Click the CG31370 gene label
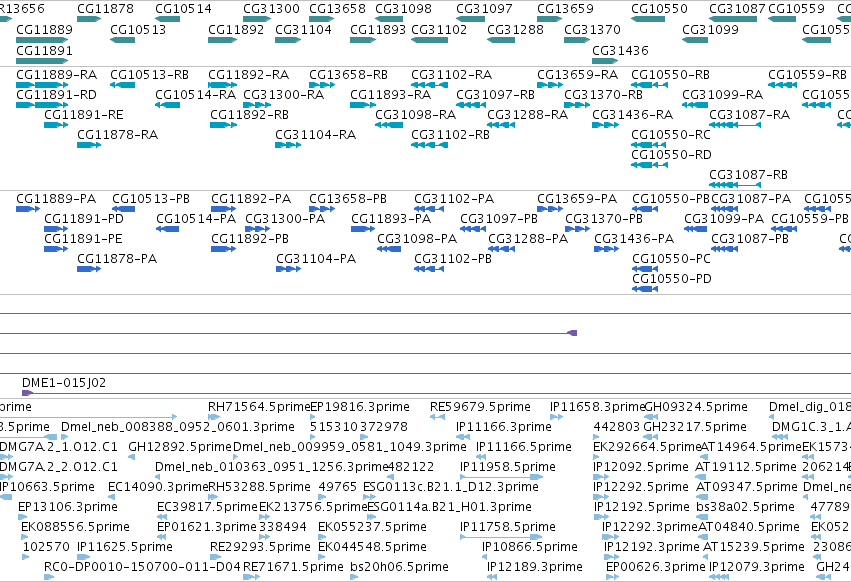851x582 pixels. click(592, 29)
